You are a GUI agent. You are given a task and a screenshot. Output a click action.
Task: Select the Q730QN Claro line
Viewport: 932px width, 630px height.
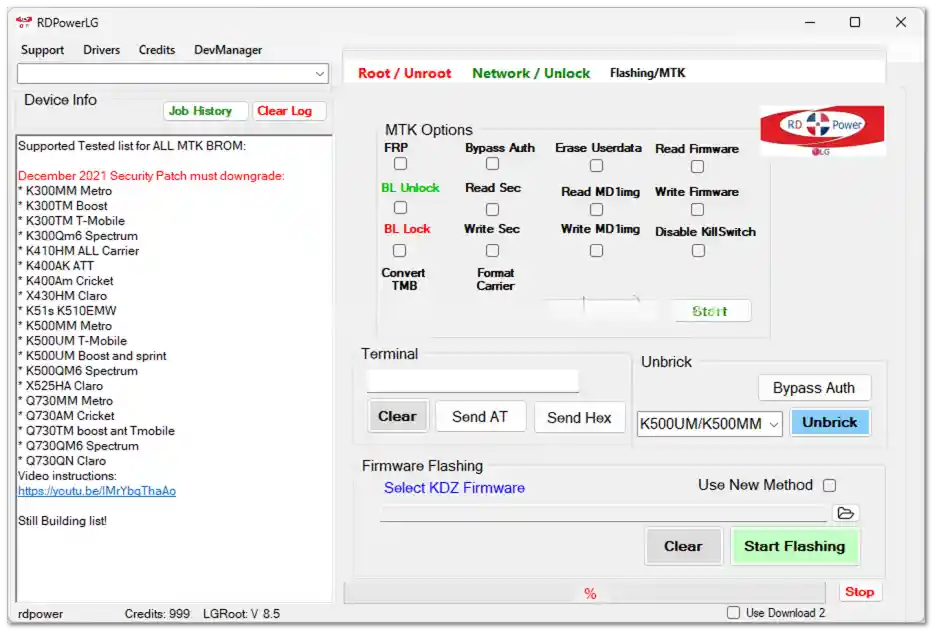62,461
